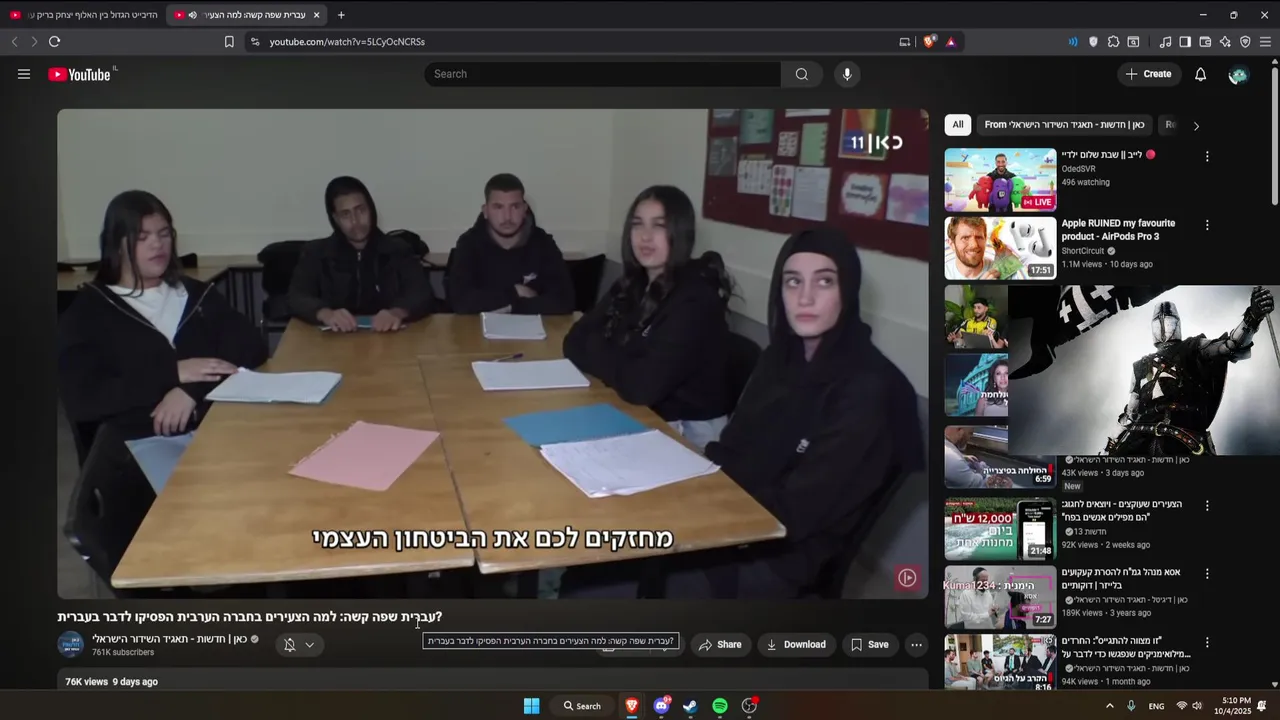Viewport: 1280px width, 720px height.
Task: Open Steam from the taskbar
Action: [690, 706]
